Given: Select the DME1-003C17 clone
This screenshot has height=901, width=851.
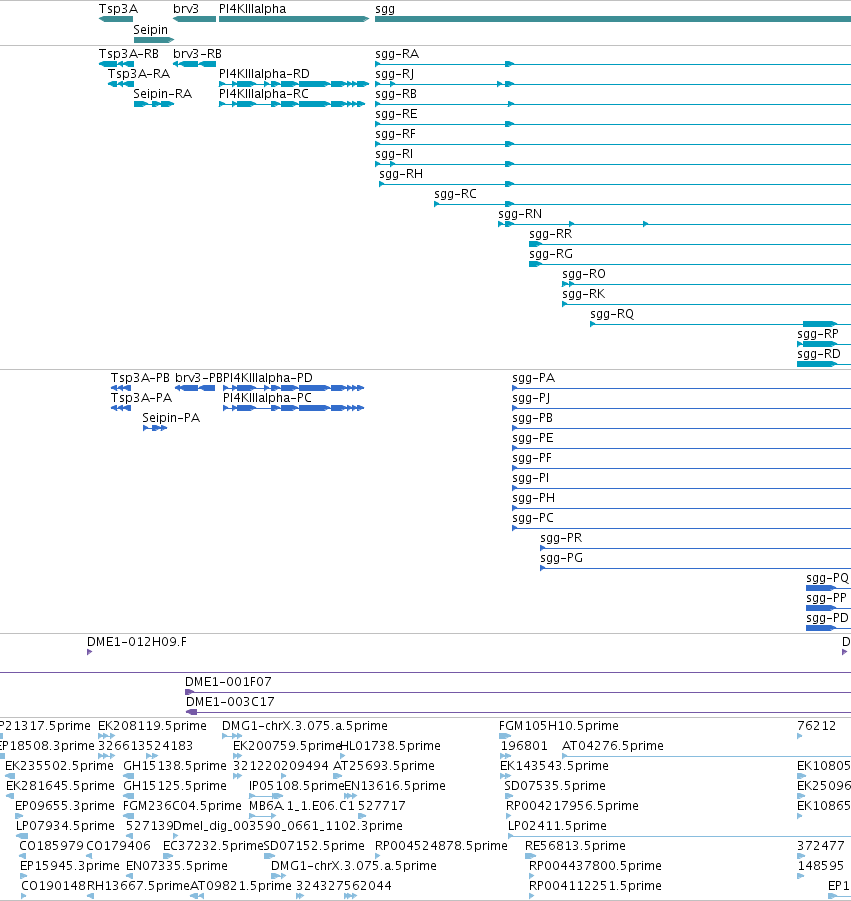Looking at the screenshot, I should coord(518,713).
